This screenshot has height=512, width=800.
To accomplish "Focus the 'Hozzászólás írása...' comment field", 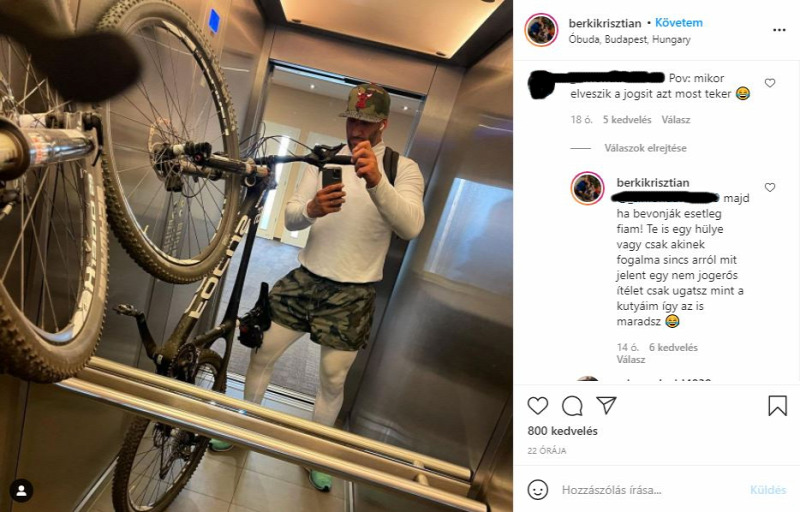I will coord(648,490).
